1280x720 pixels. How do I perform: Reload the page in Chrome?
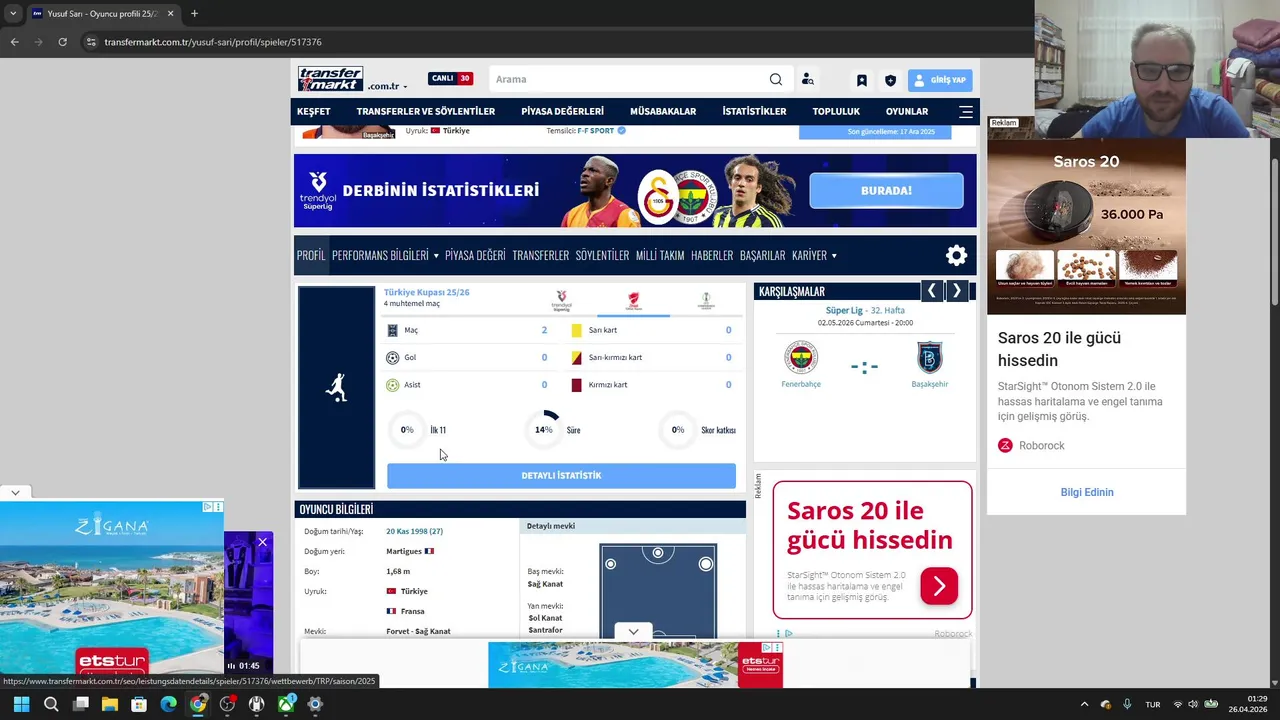62,42
